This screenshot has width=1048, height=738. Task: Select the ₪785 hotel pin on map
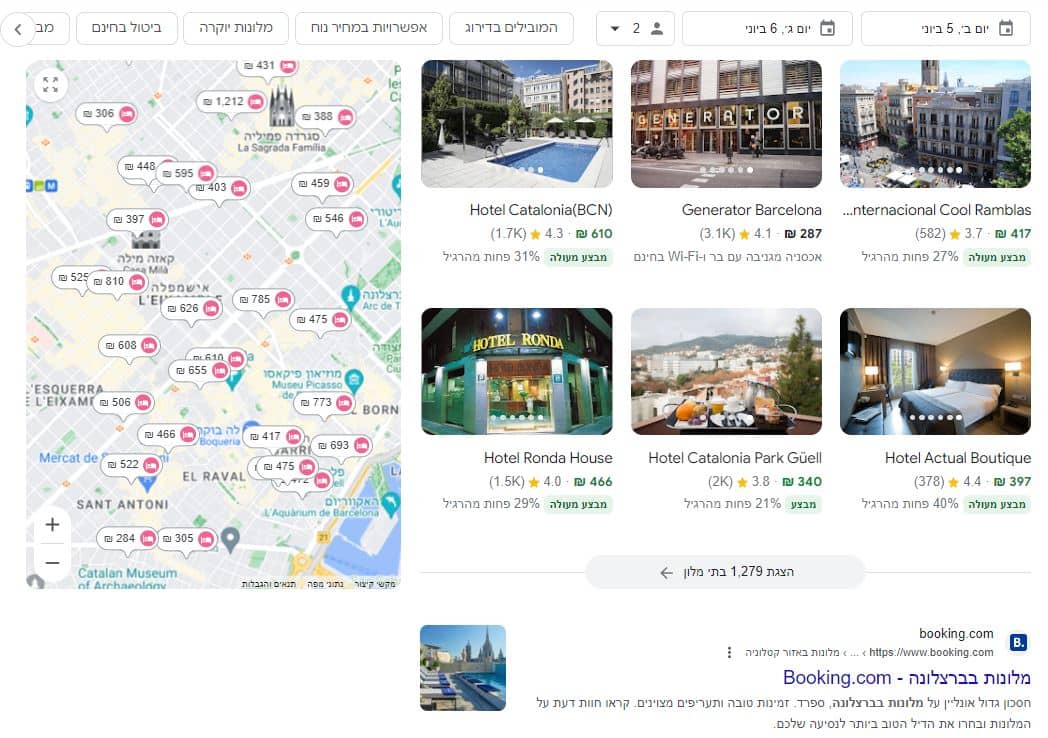[264, 299]
